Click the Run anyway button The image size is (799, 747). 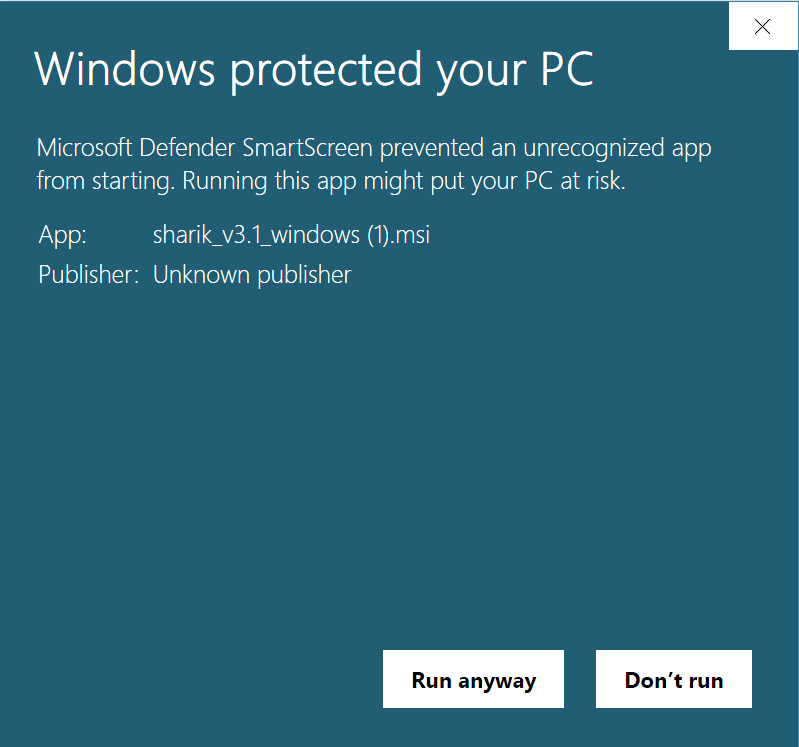pyautogui.click(x=473, y=679)
